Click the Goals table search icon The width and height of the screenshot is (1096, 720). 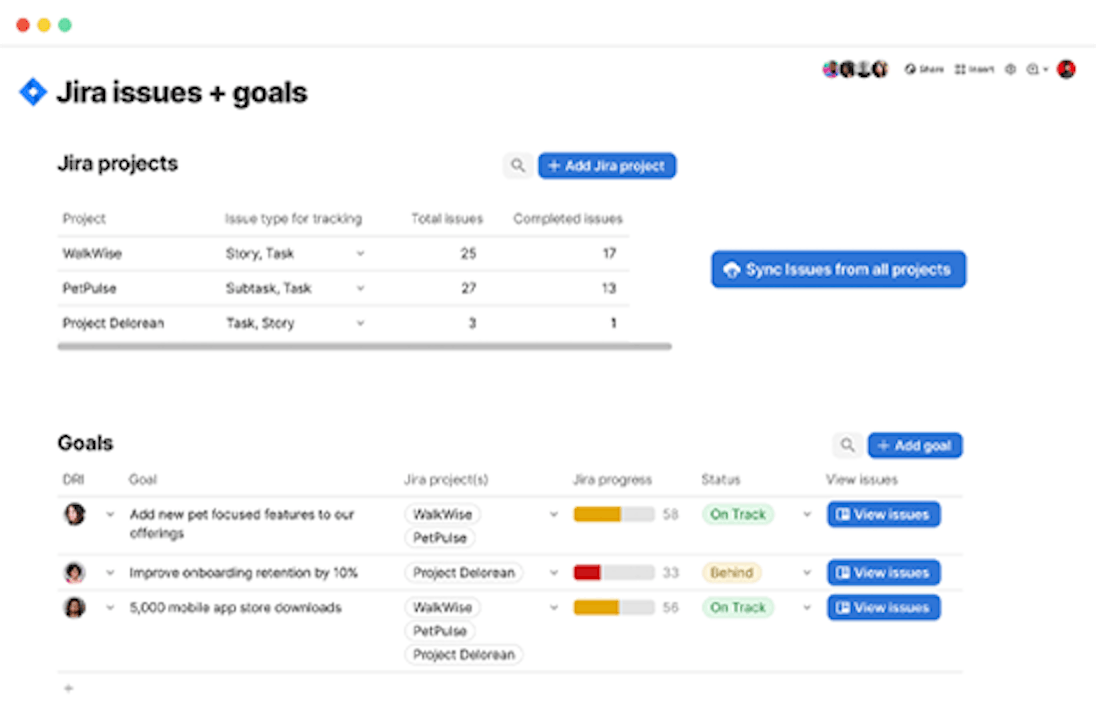click(x=847, y=446)
